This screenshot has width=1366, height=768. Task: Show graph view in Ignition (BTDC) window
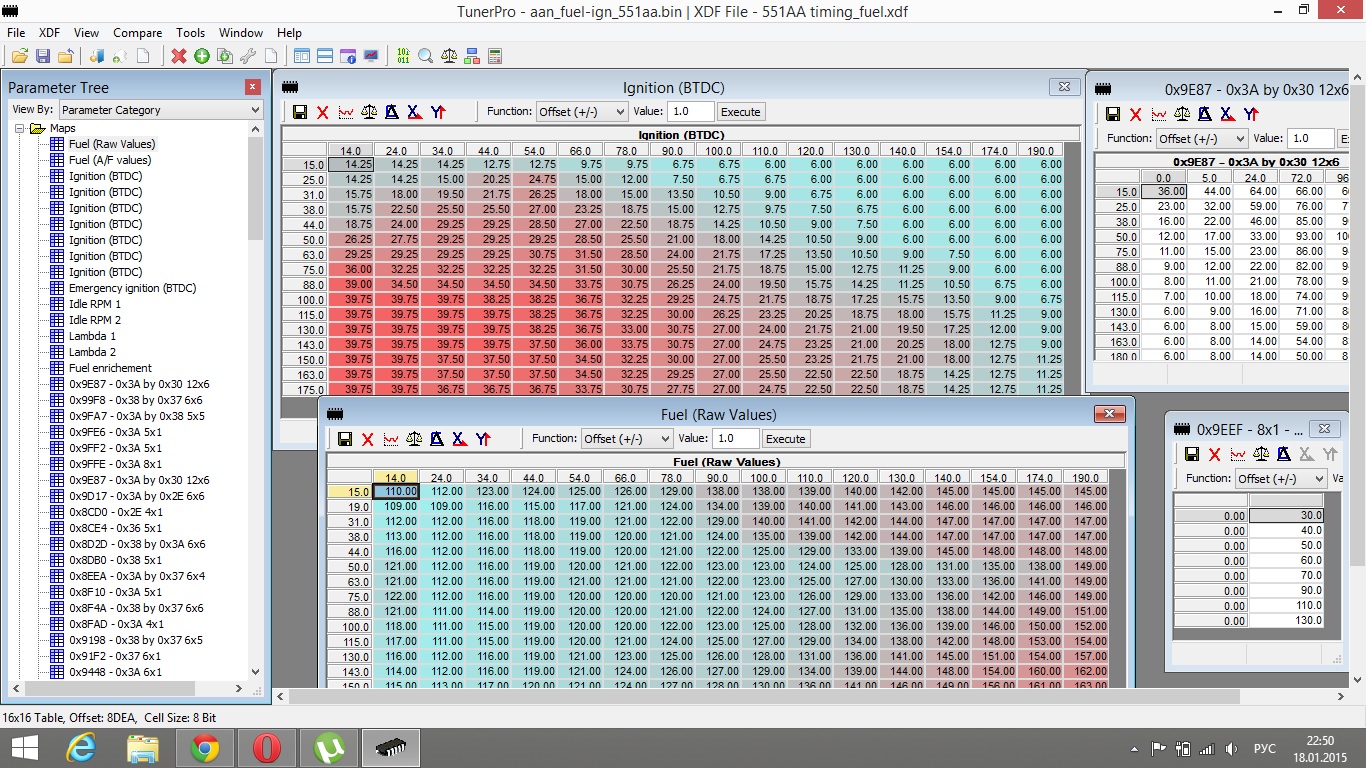pos(346,112)
